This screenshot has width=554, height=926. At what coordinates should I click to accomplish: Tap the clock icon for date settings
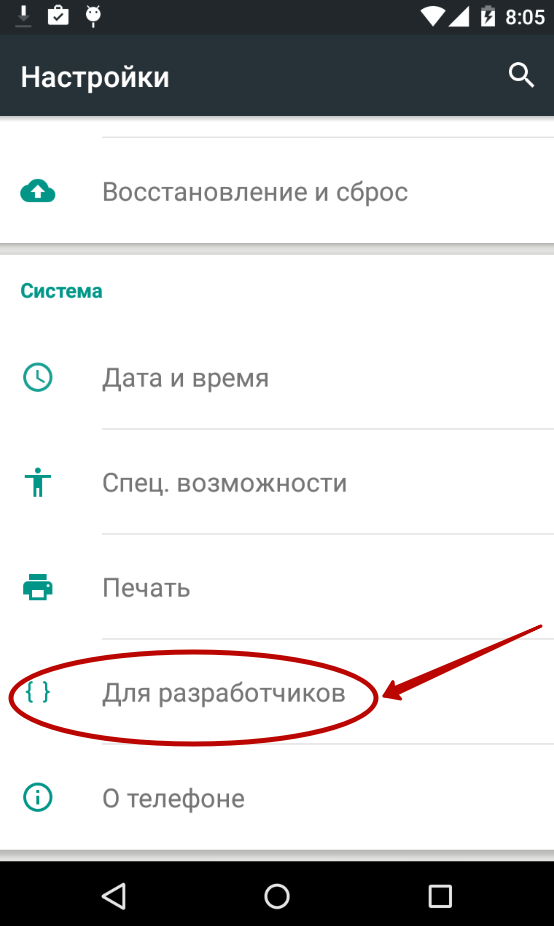38,377
